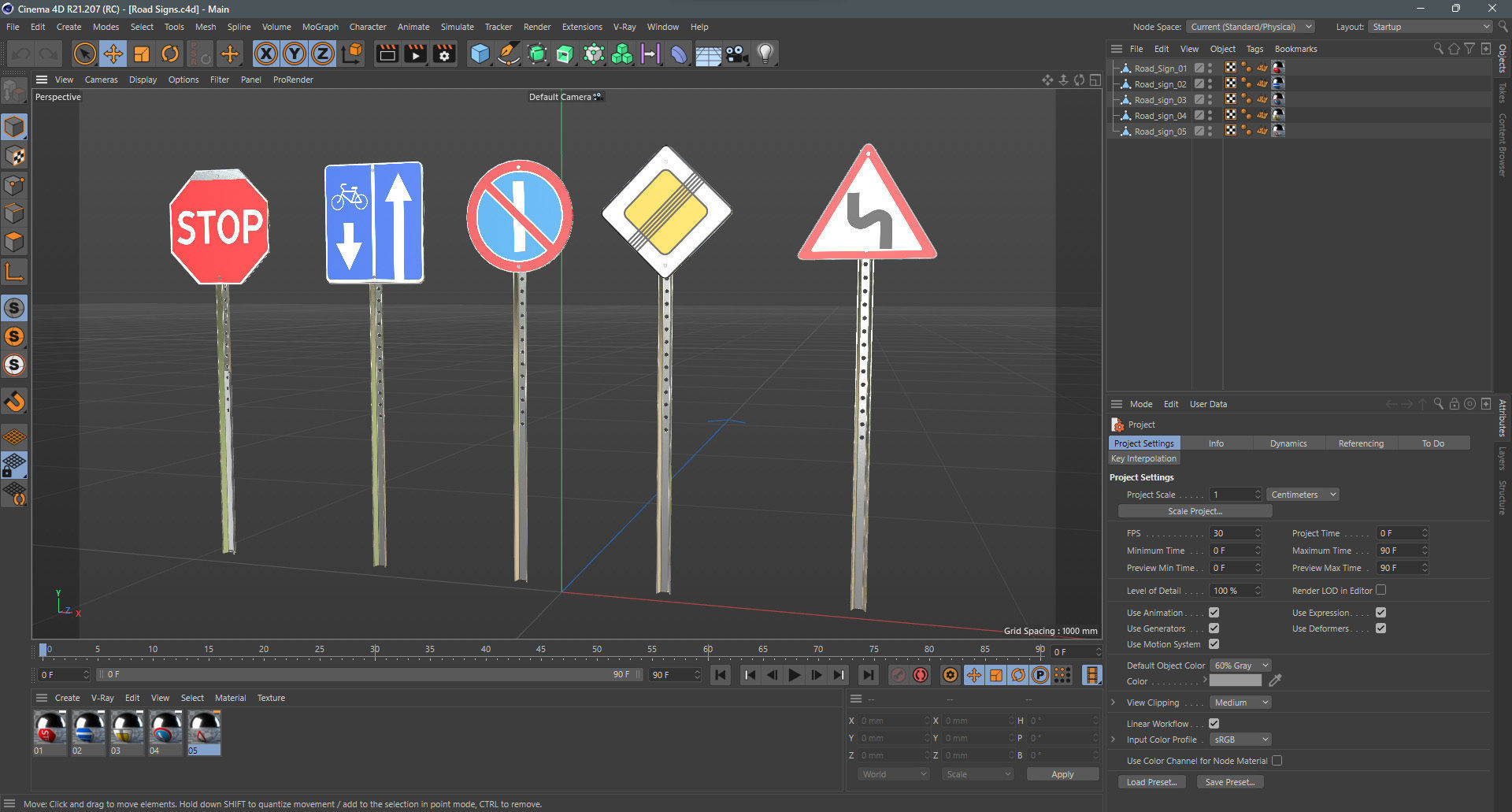Click the Render to Picture Viewer icon
The height and width of the screenshot is (812, 1512).
(x=415, y=54)
